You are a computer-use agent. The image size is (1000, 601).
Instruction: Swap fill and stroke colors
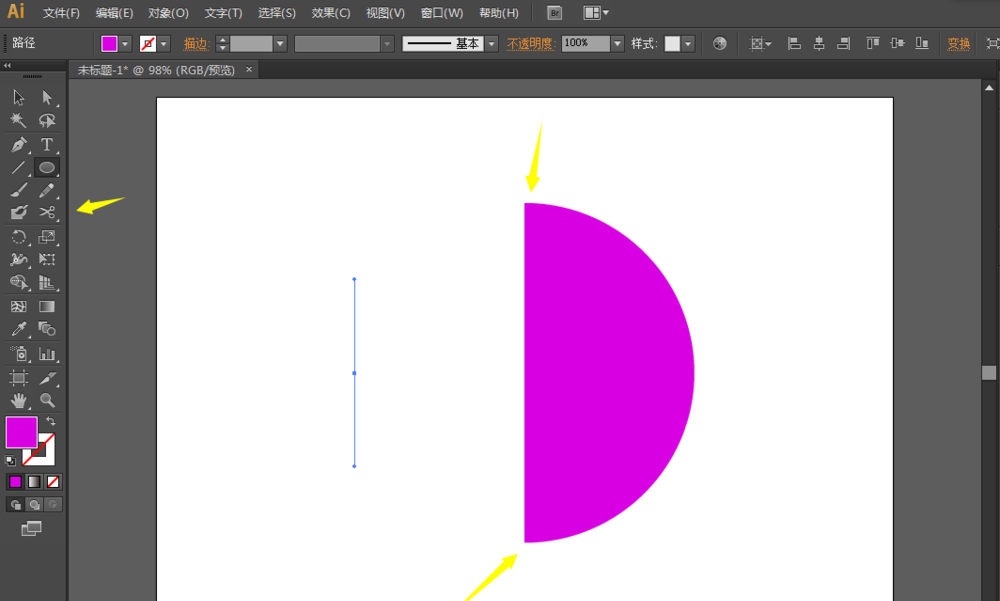[51, 422]
